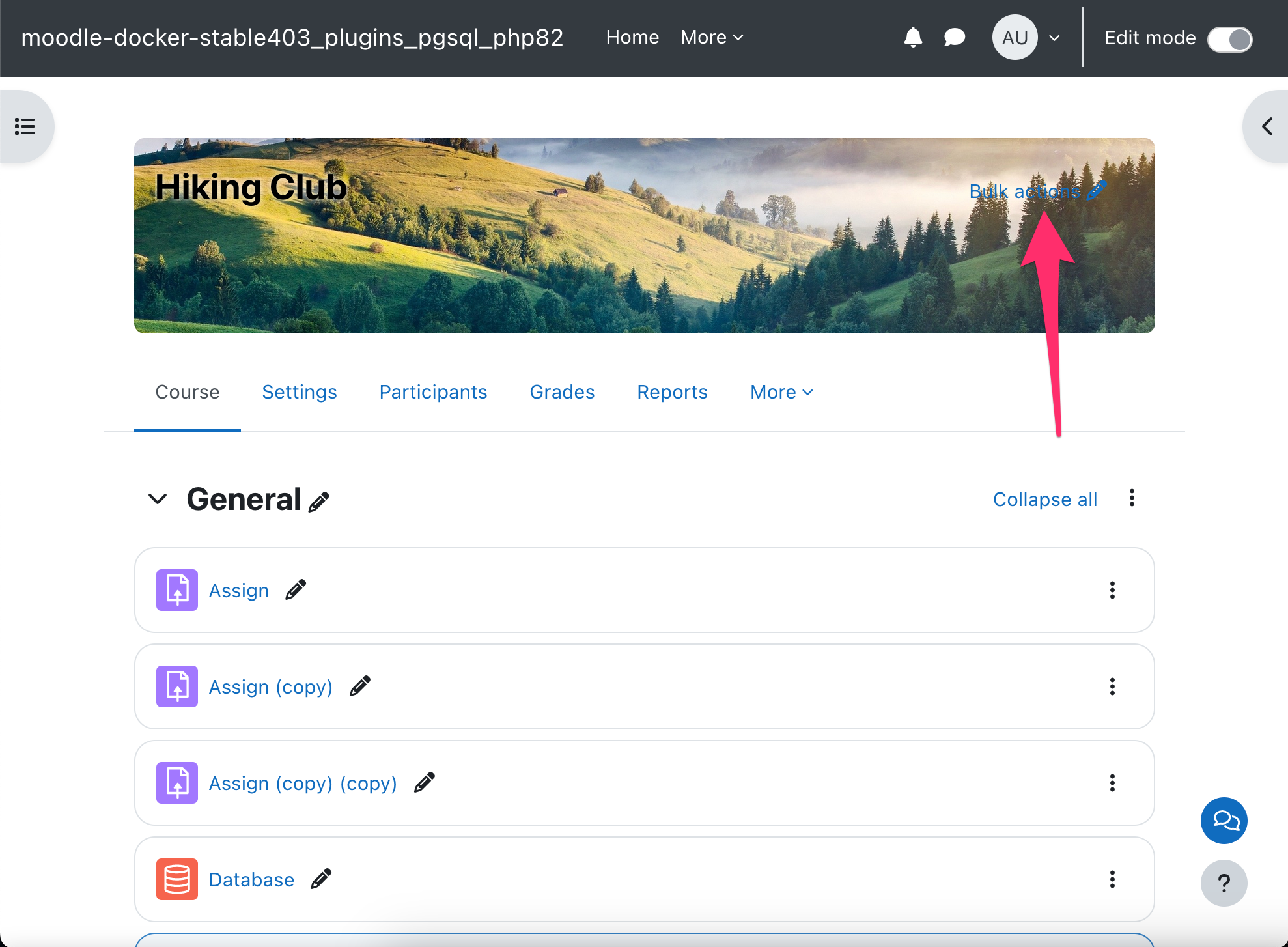Image resolution: width=1288 pixels, height=947 pixels.
Task: Open the notifications bell
Action: (913, 37)
